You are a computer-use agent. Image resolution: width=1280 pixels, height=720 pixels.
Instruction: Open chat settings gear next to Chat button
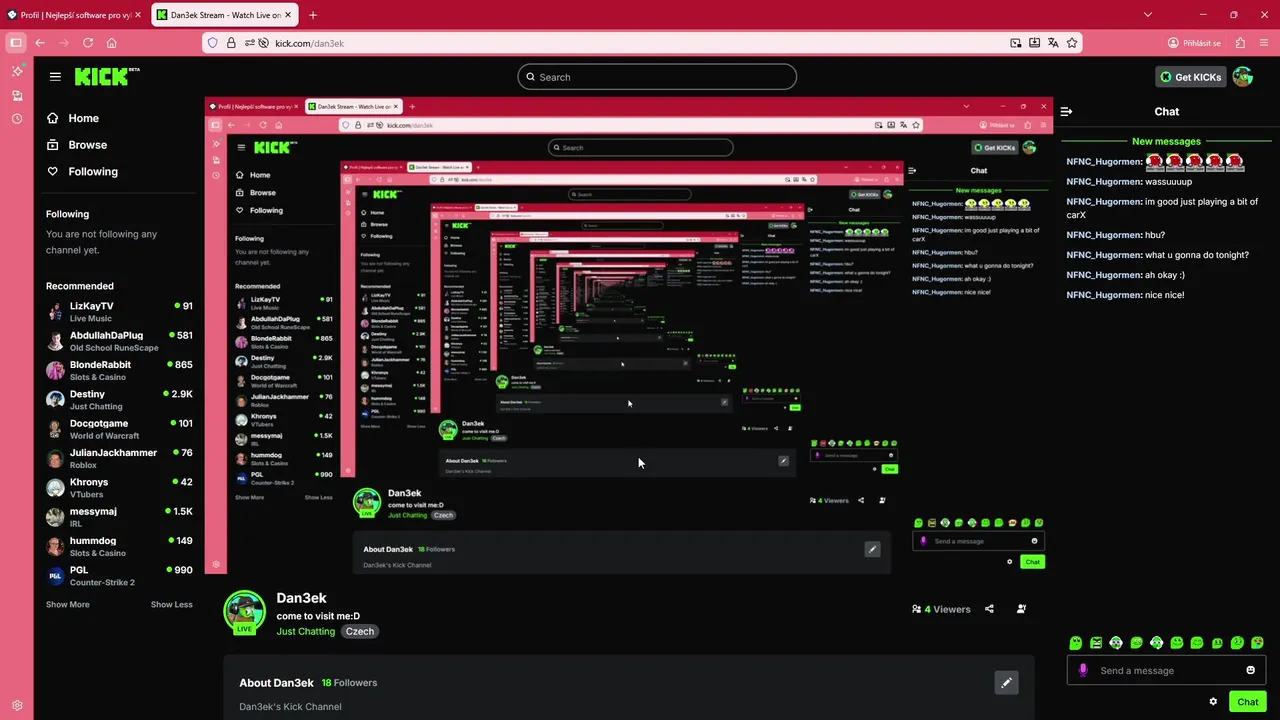1213,702
